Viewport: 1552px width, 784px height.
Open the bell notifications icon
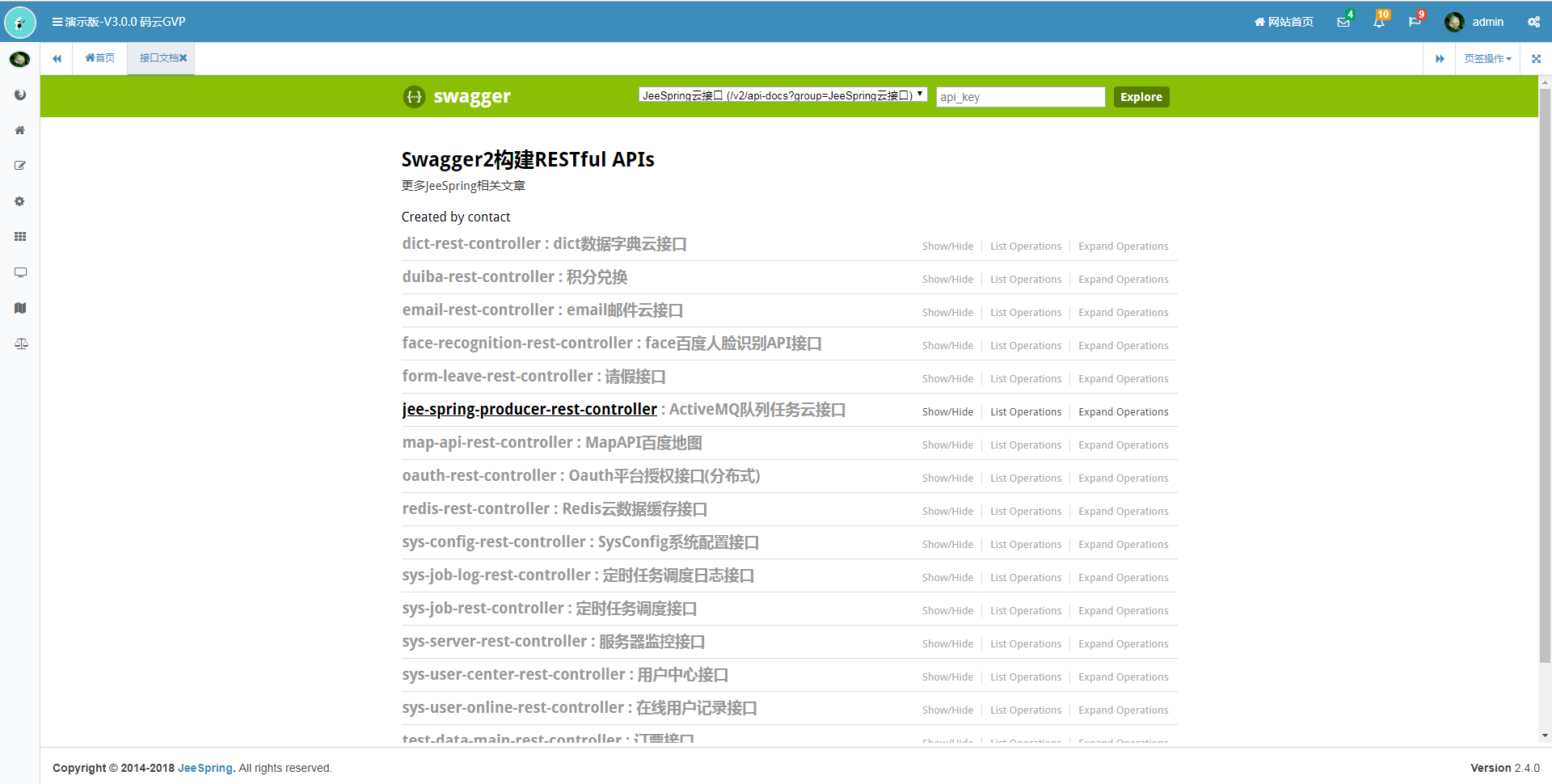point(1379,22)
